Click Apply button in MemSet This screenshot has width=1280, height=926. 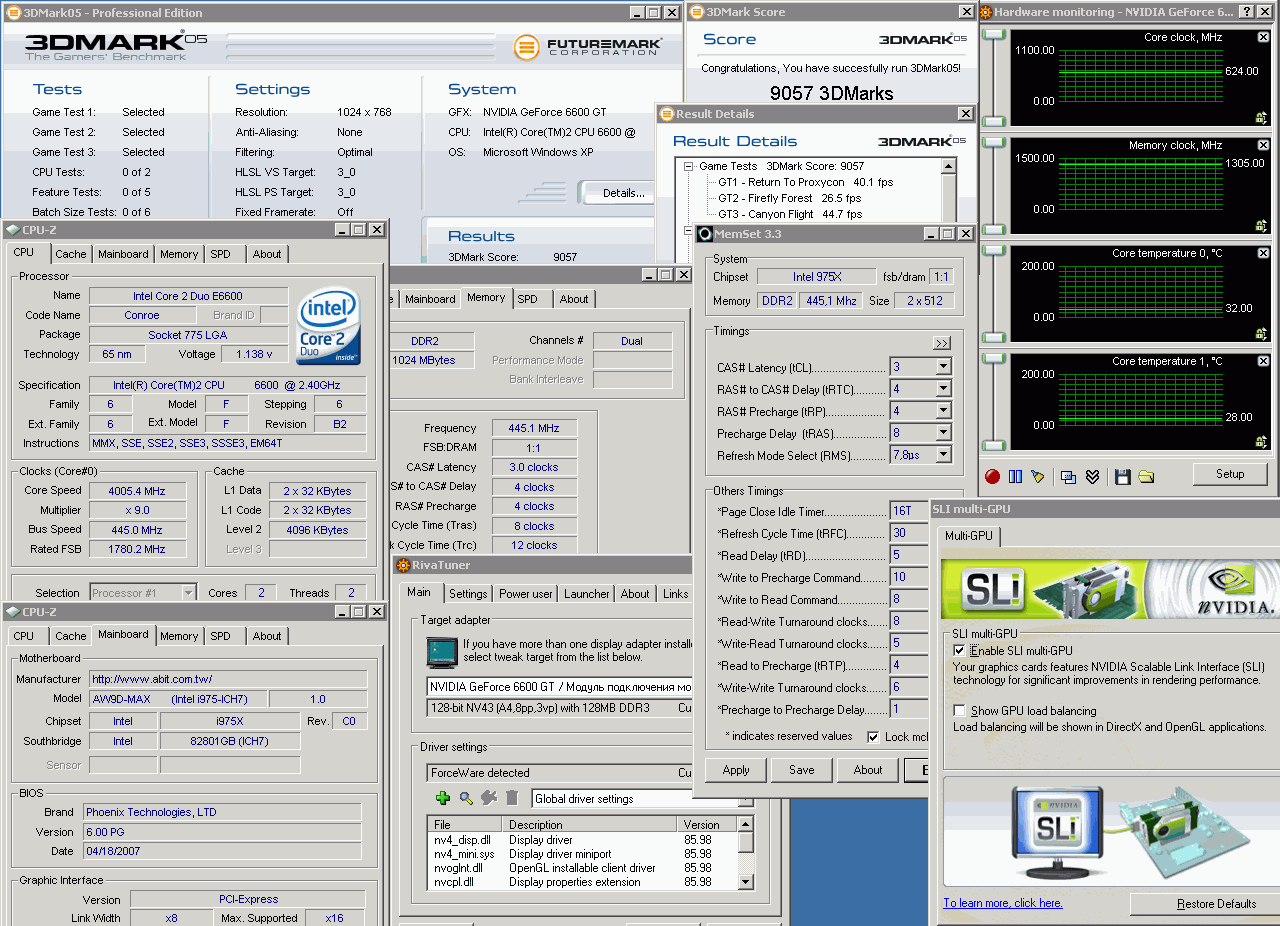coord(736,770)
